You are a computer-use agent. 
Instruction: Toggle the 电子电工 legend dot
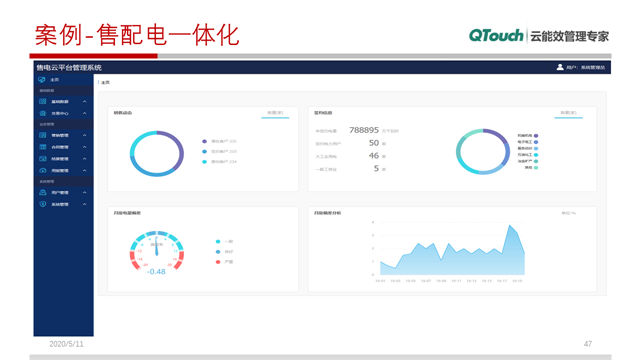pyautogui.click(x=536, y=142)
